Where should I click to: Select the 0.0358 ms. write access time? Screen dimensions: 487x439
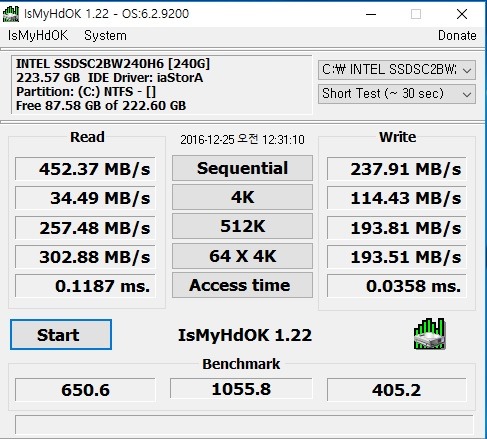(397, 286)
